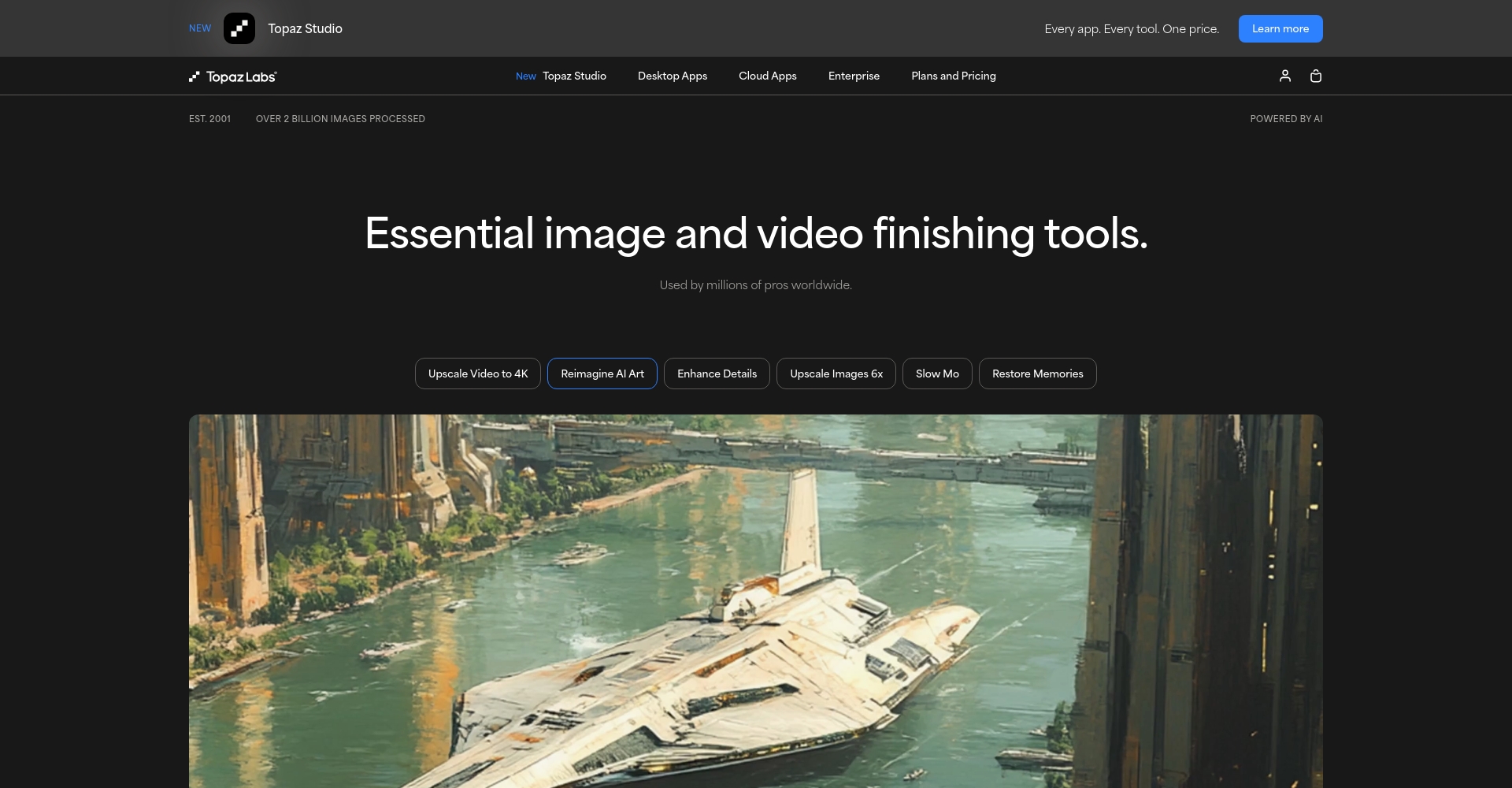The height and width of the screenshot is (788, 1512).
Task: Click the Topaz Studio app icon in banner
Action: 239,28
